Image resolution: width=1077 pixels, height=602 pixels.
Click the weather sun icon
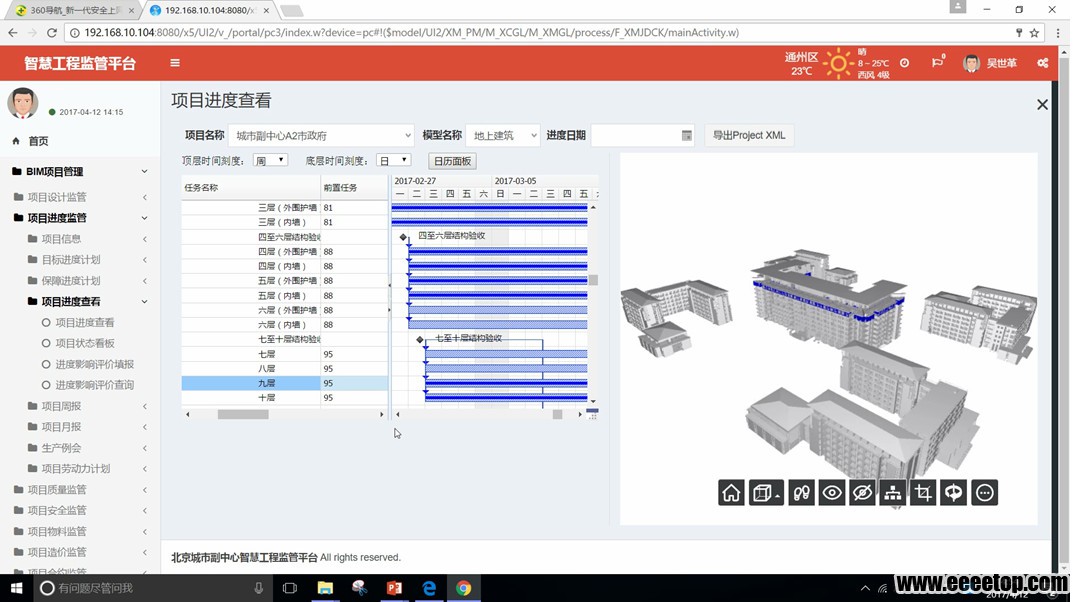(x=838, y=64)
